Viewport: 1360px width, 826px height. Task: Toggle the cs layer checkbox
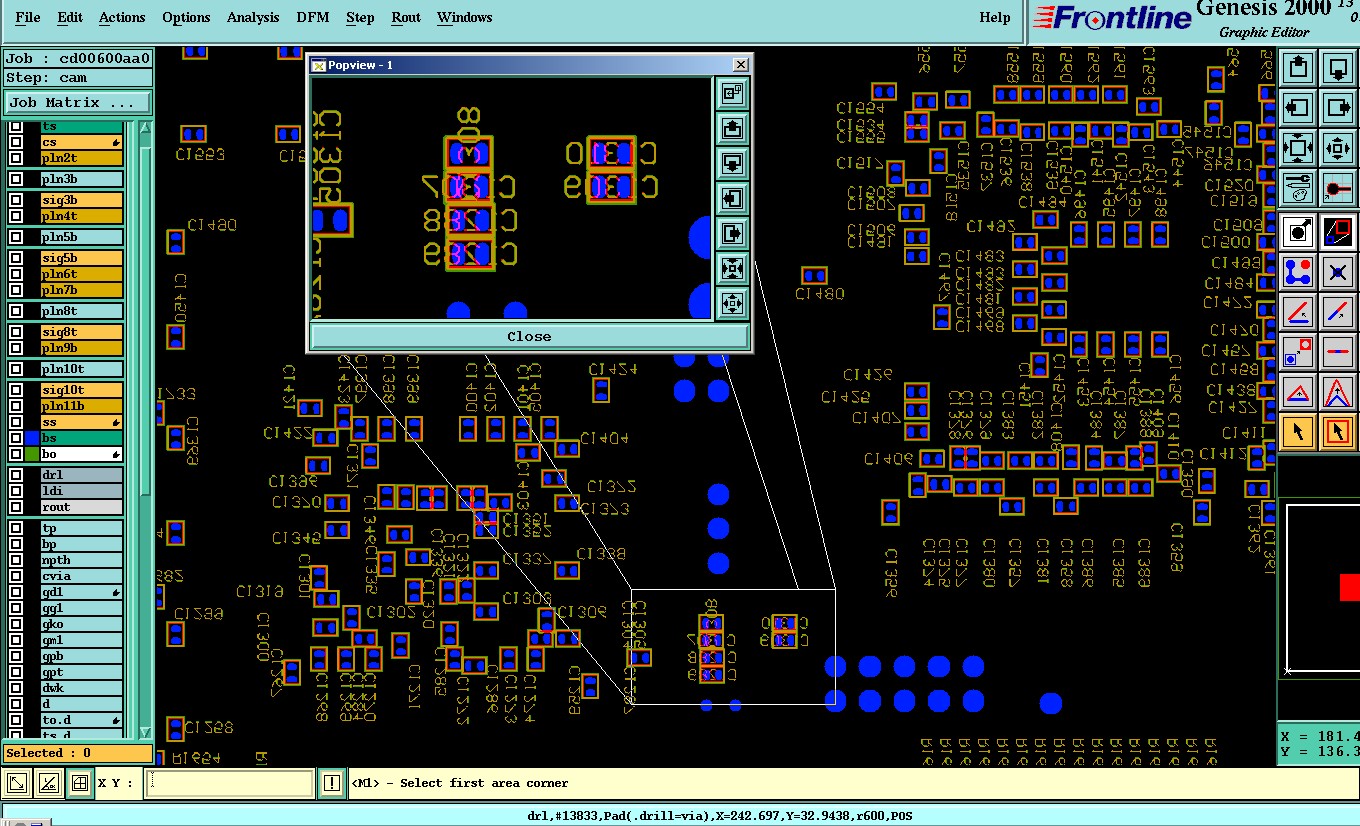[16, 143]
